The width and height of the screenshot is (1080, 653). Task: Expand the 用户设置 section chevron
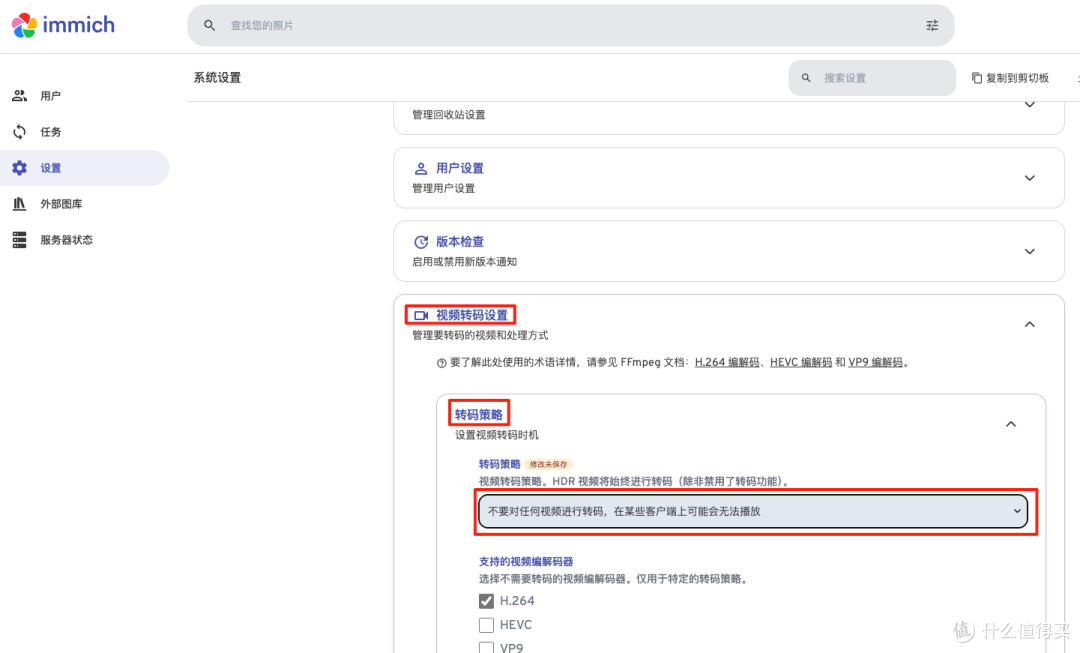[1030, 178]
